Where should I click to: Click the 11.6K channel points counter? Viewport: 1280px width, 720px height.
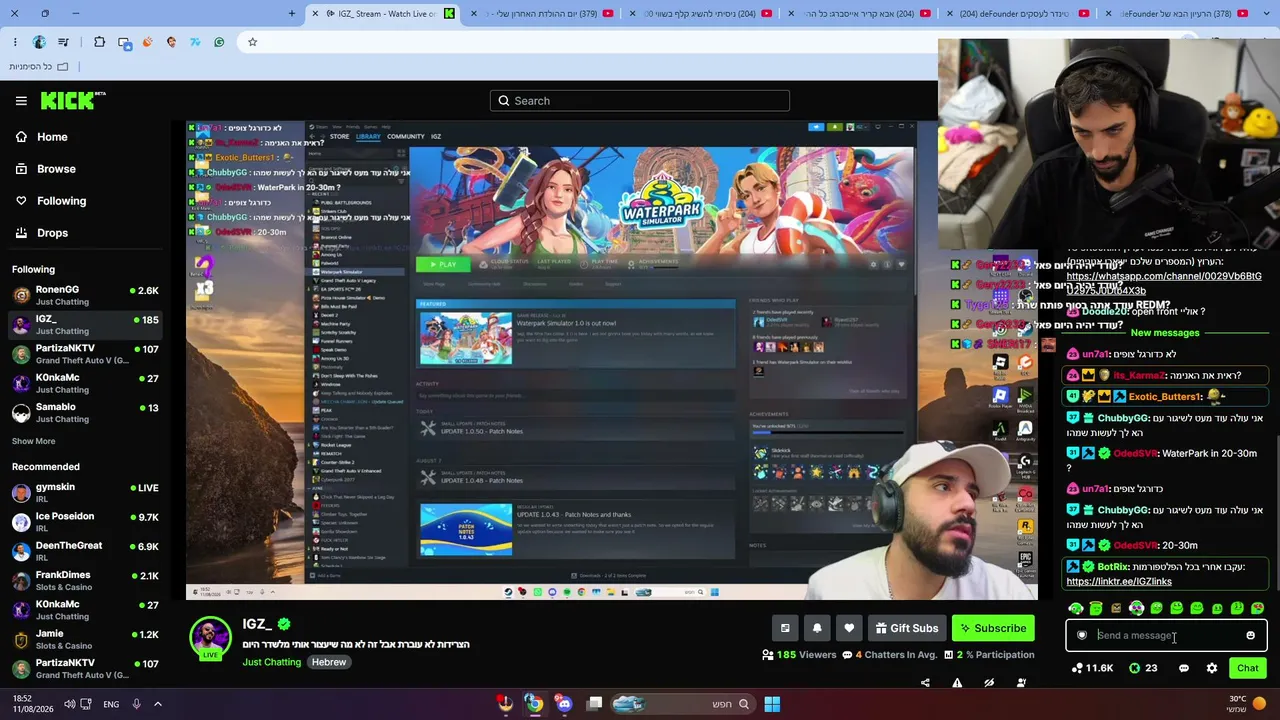coord(1092,668)
